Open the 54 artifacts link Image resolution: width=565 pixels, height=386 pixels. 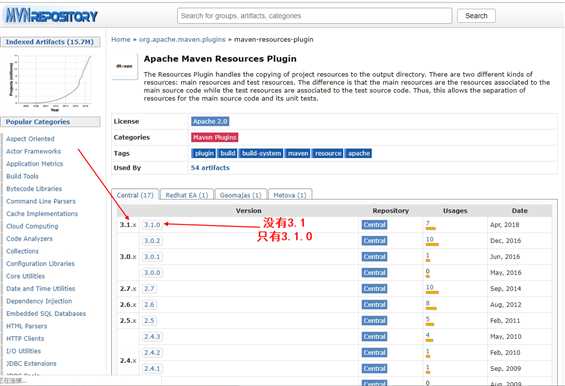(210, 168)
